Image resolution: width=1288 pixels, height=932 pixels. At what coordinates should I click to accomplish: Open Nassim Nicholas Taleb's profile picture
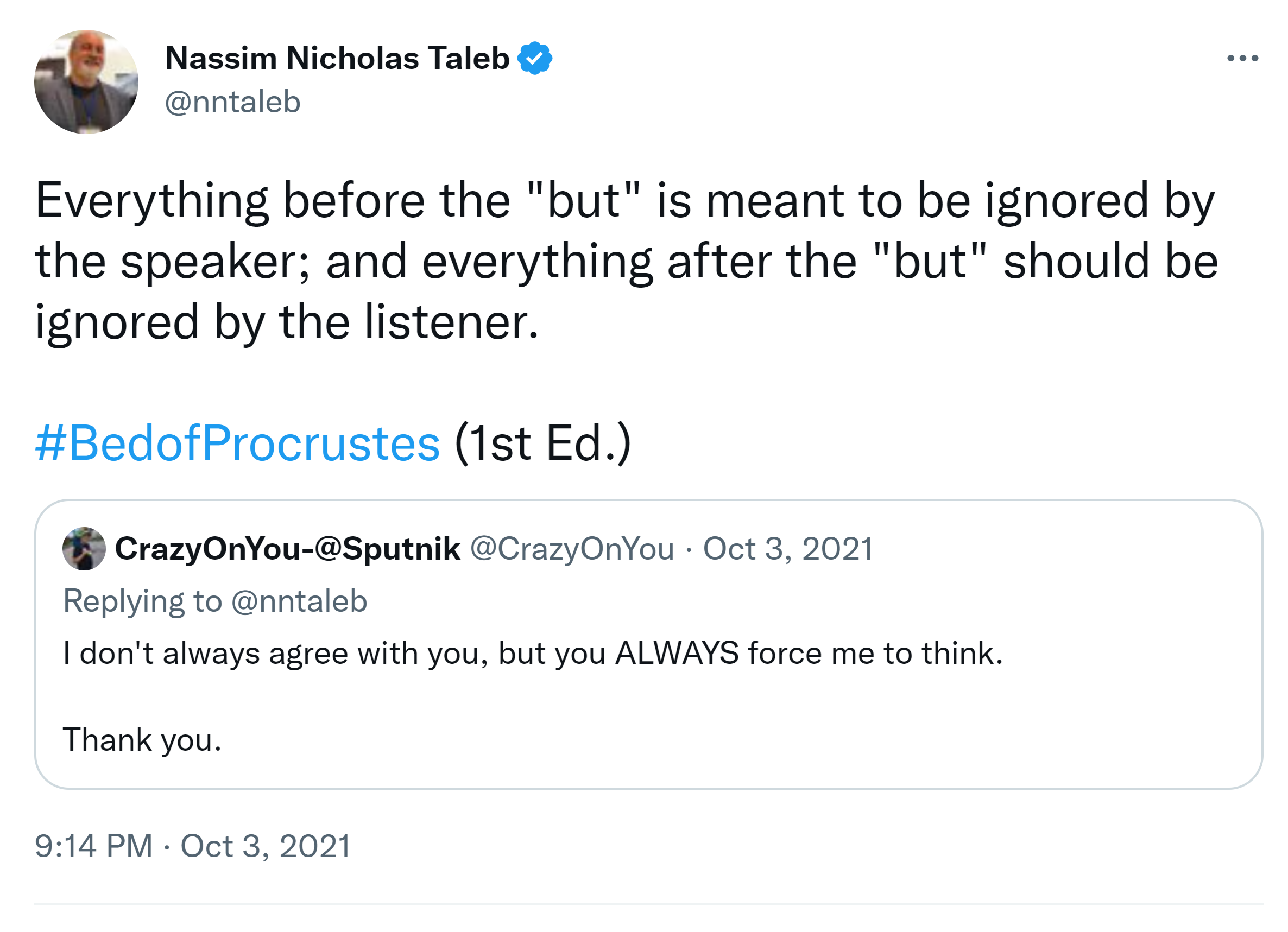click(x=86, y=82)
